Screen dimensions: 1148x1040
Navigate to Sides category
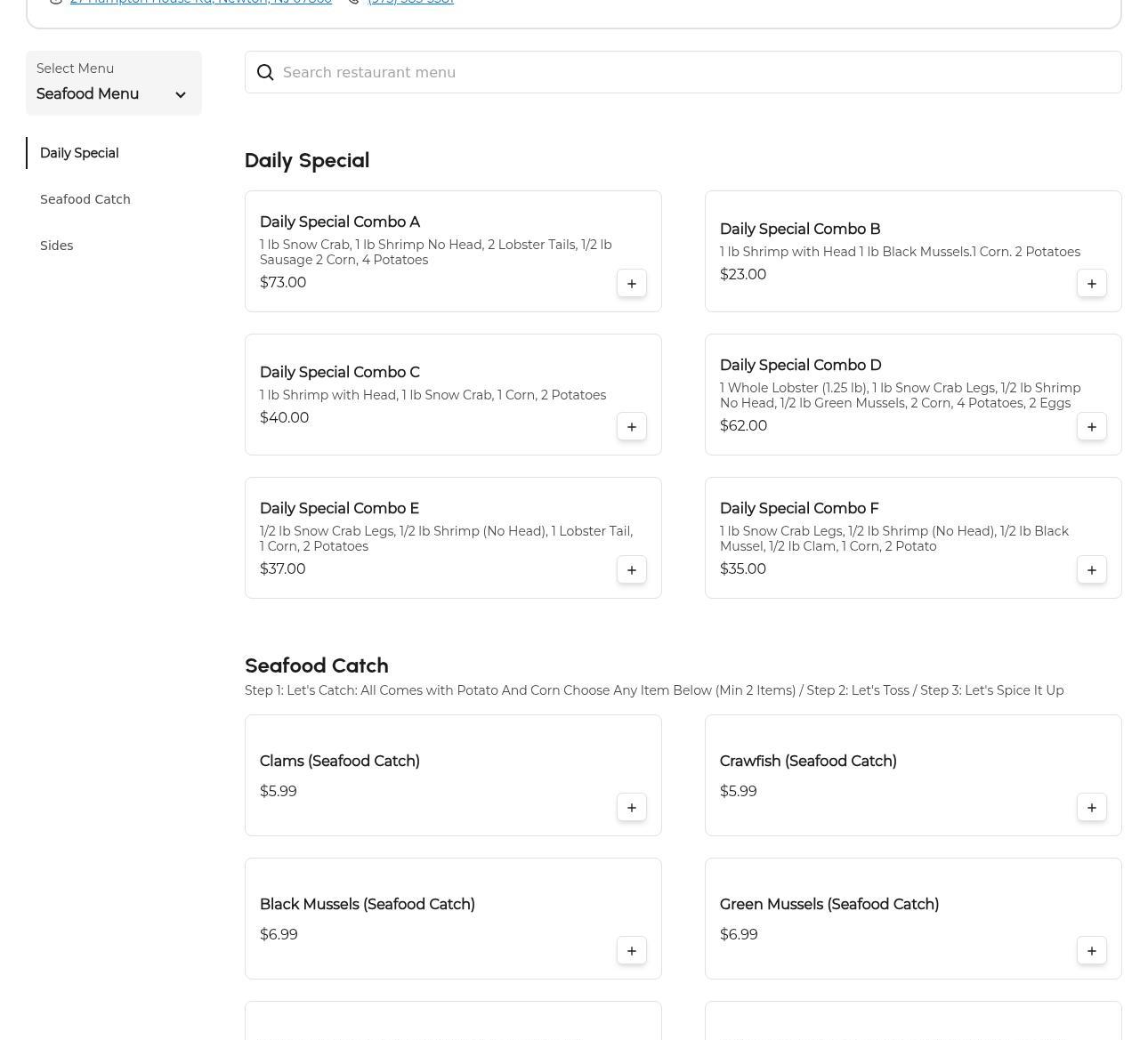57,246
